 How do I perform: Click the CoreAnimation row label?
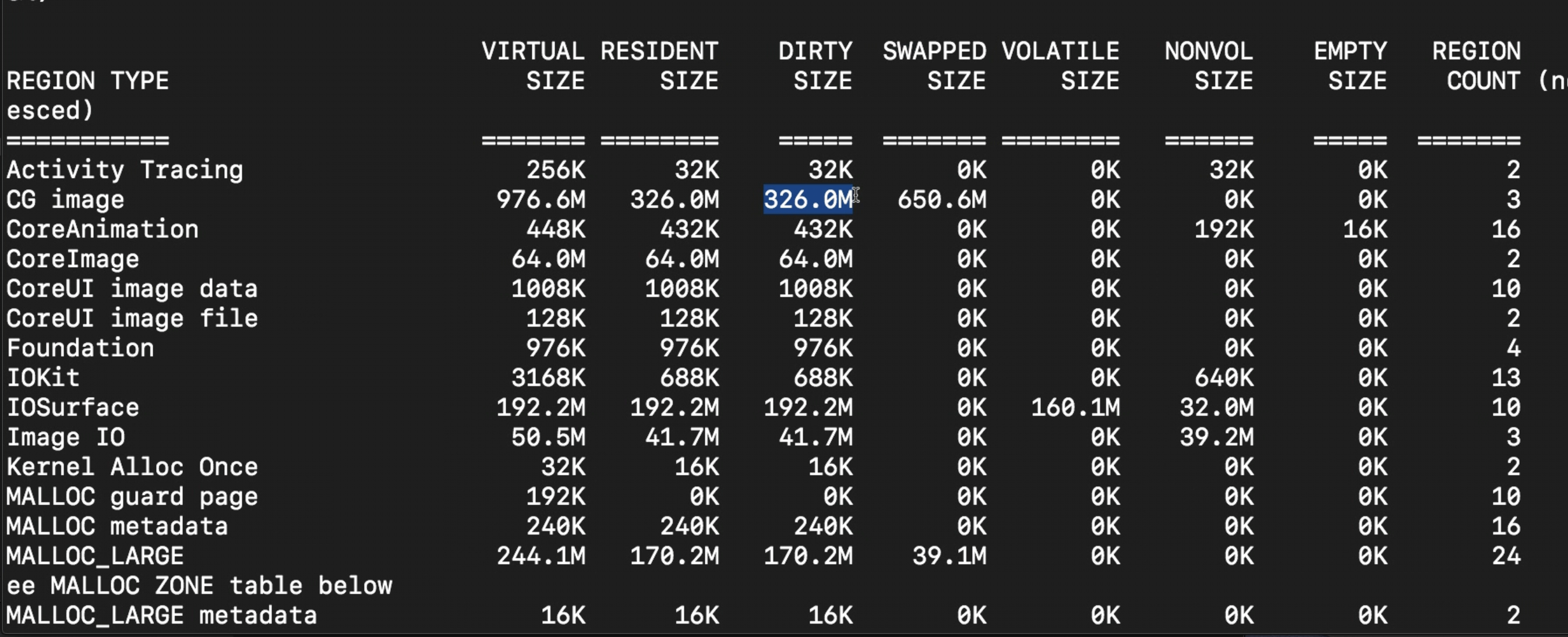click(x=103, y=229)
